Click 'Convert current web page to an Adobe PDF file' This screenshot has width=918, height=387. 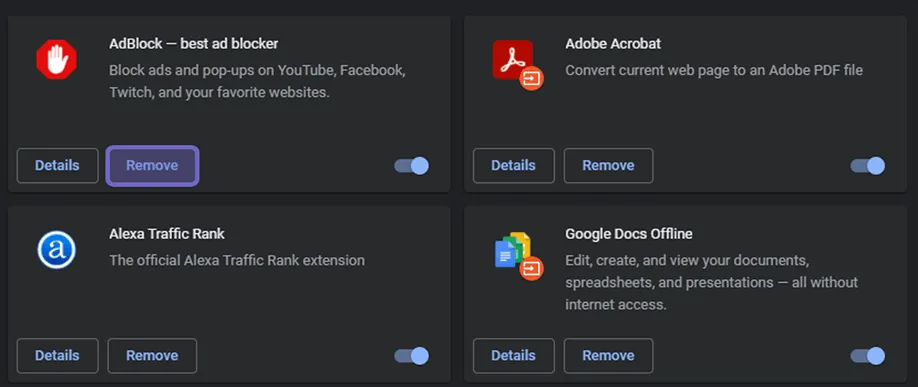(x=714, y=71)
